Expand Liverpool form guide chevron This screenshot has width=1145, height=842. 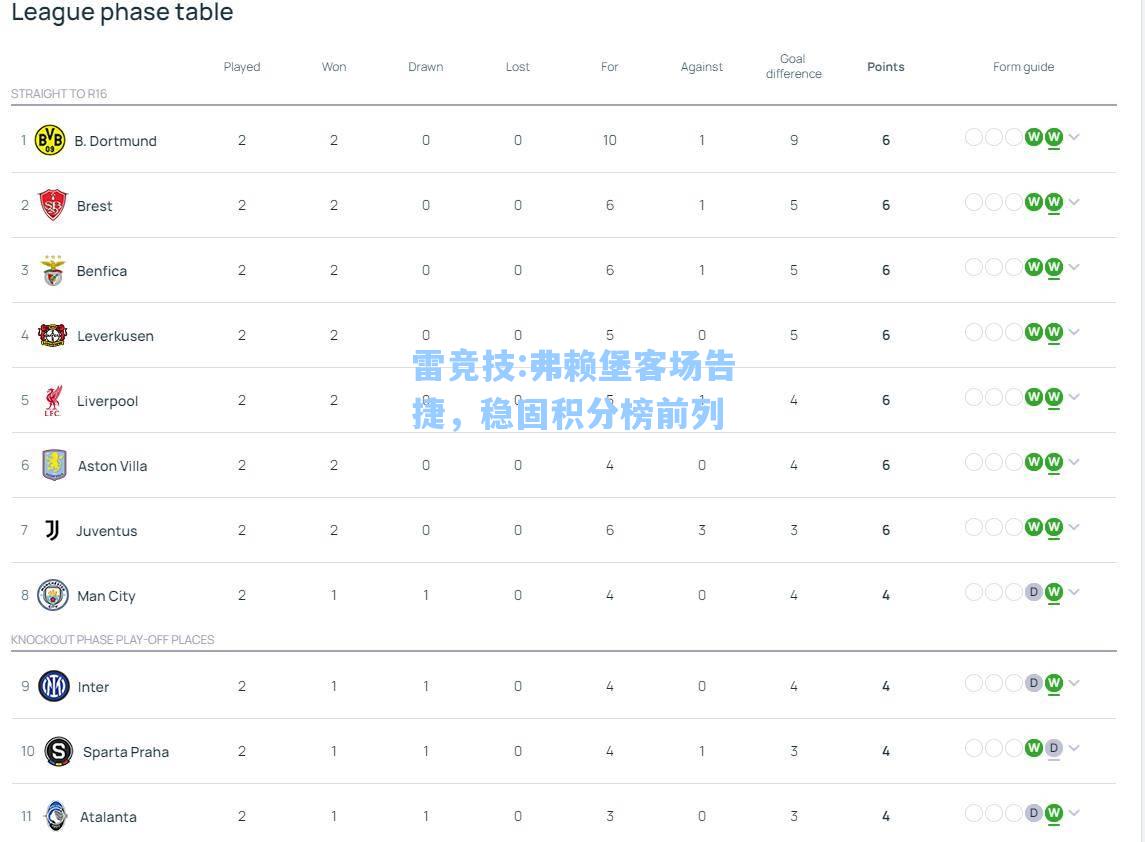pyautogui.click(x=1074, y=397)
